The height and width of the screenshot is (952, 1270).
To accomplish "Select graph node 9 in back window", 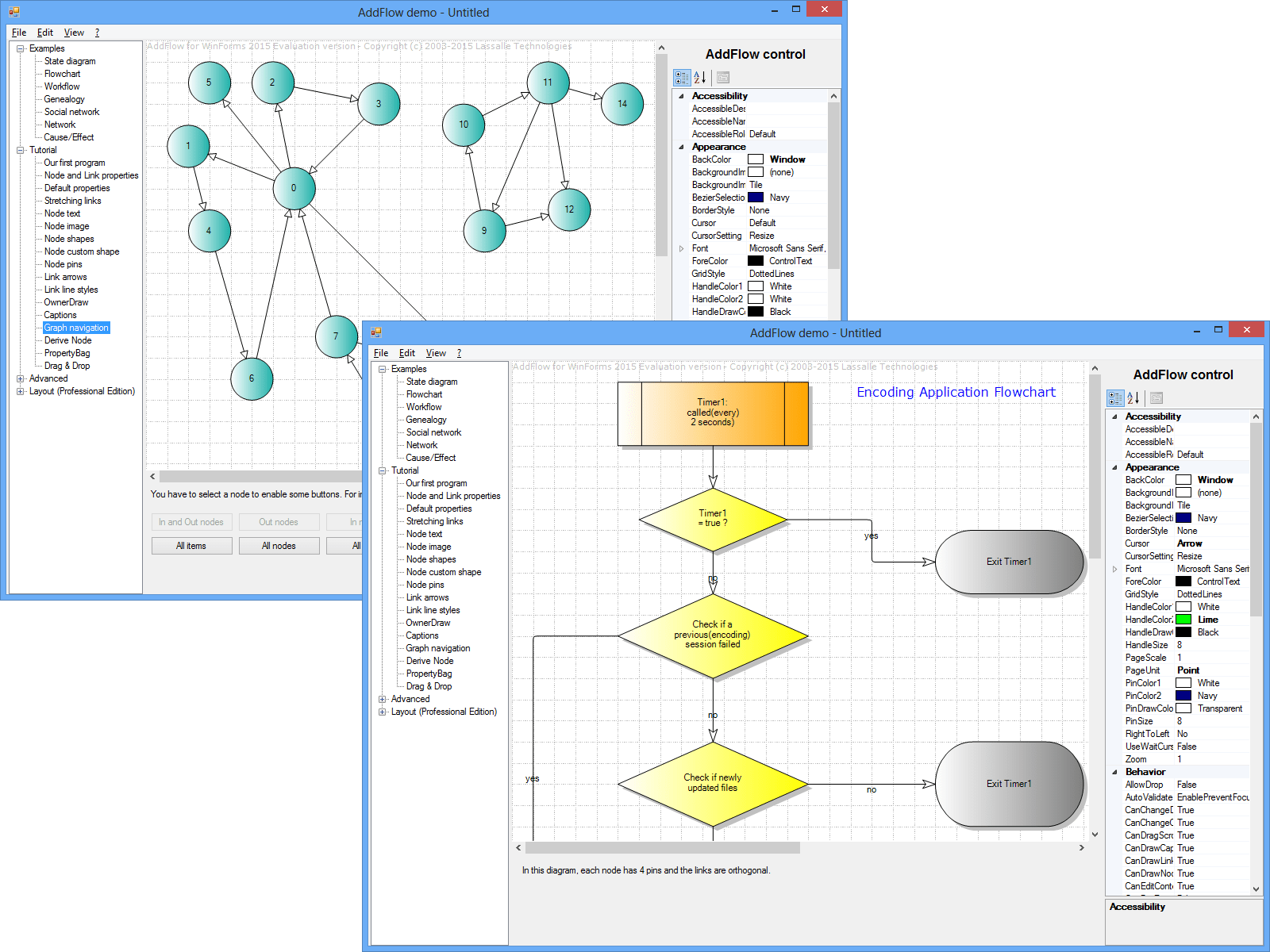I will pos(484,230).
